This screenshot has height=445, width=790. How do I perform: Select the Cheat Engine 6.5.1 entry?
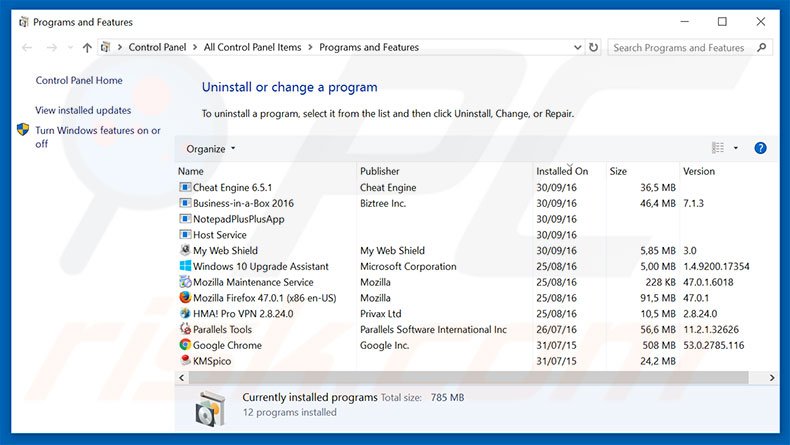pos(232,187)
